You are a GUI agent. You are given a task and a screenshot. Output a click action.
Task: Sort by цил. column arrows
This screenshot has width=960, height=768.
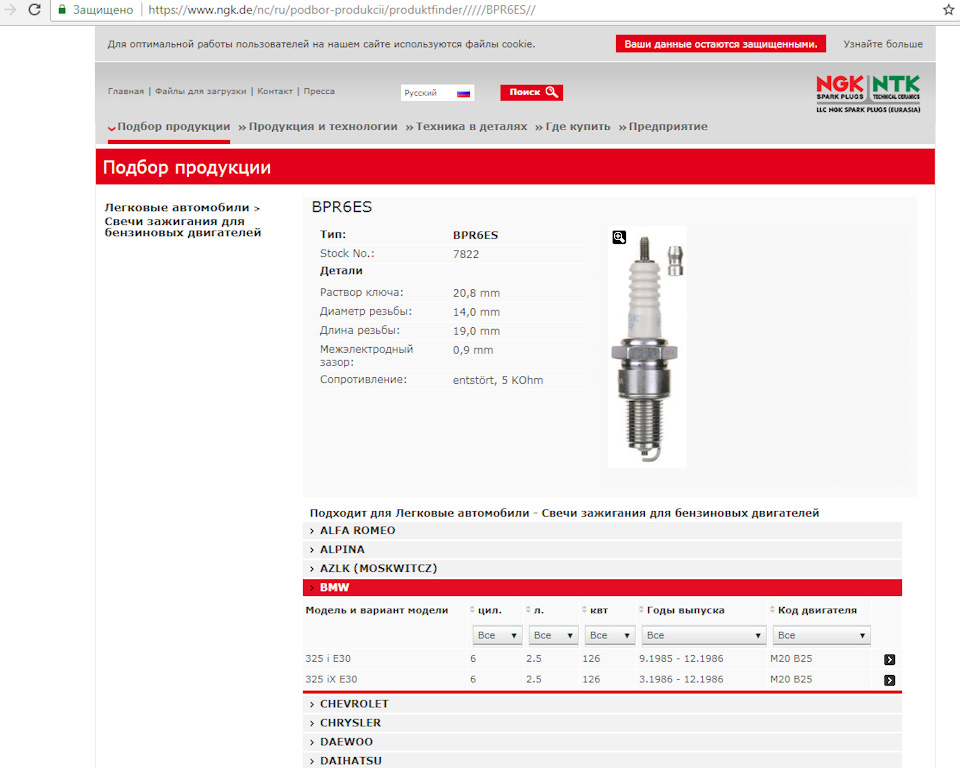click(x=472, y=610)
